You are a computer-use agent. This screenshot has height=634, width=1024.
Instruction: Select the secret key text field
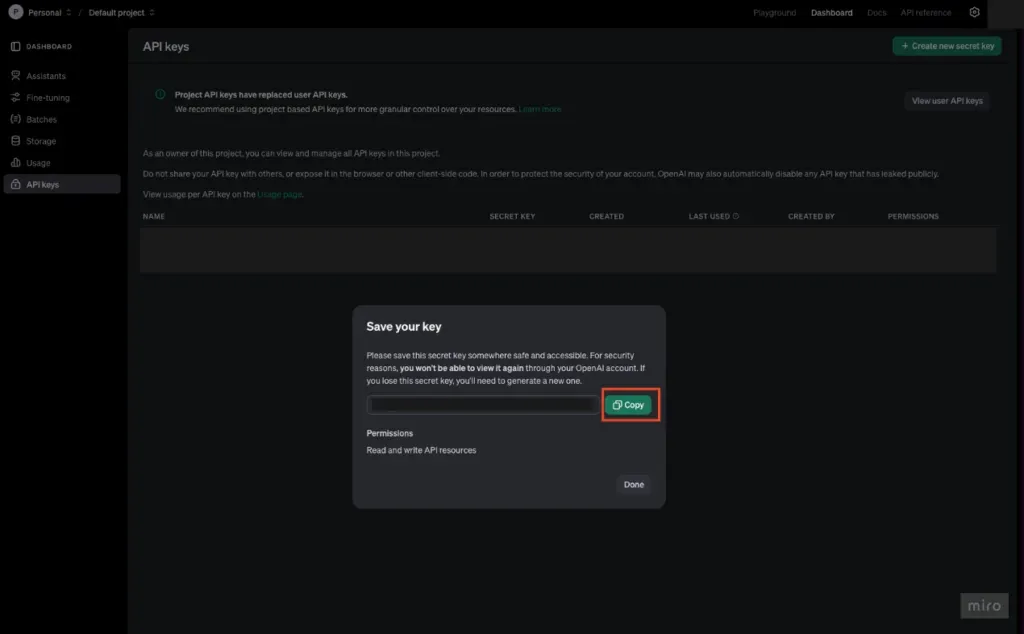483,405
